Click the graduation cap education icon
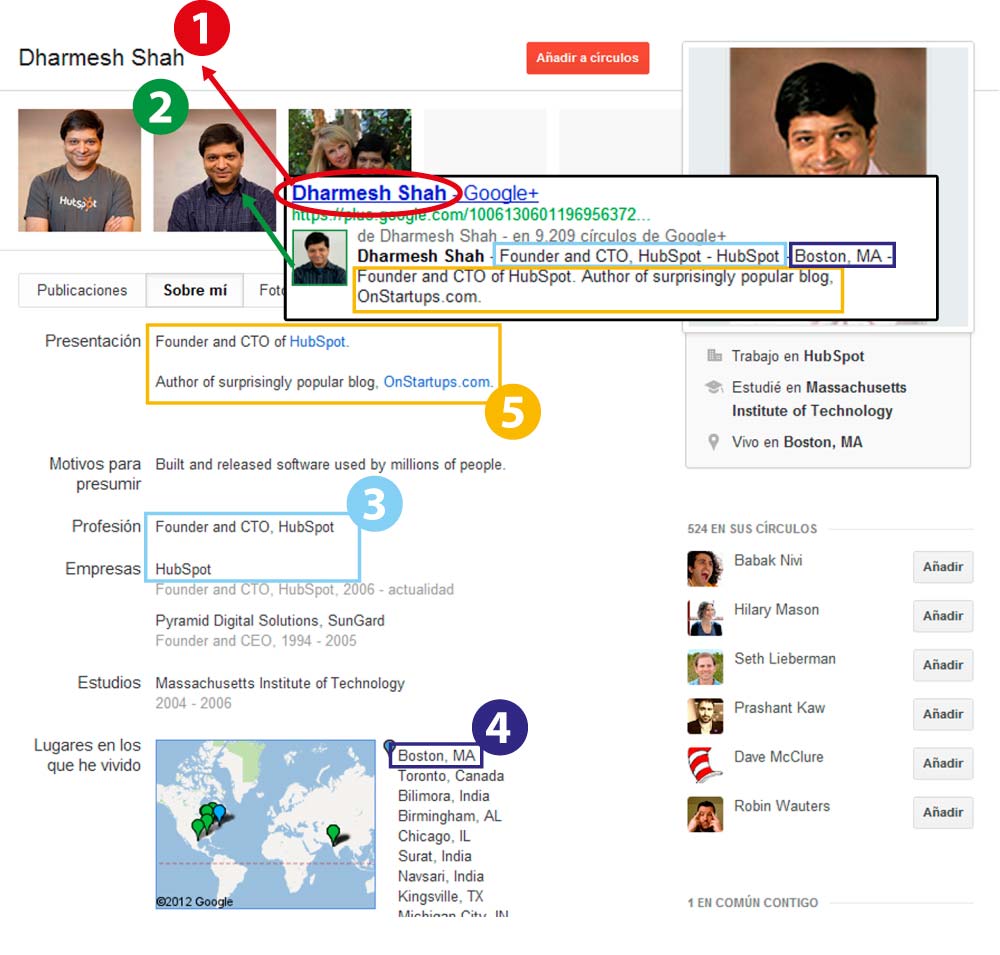Screen dimensions: 1000x955 coord(714,387)
